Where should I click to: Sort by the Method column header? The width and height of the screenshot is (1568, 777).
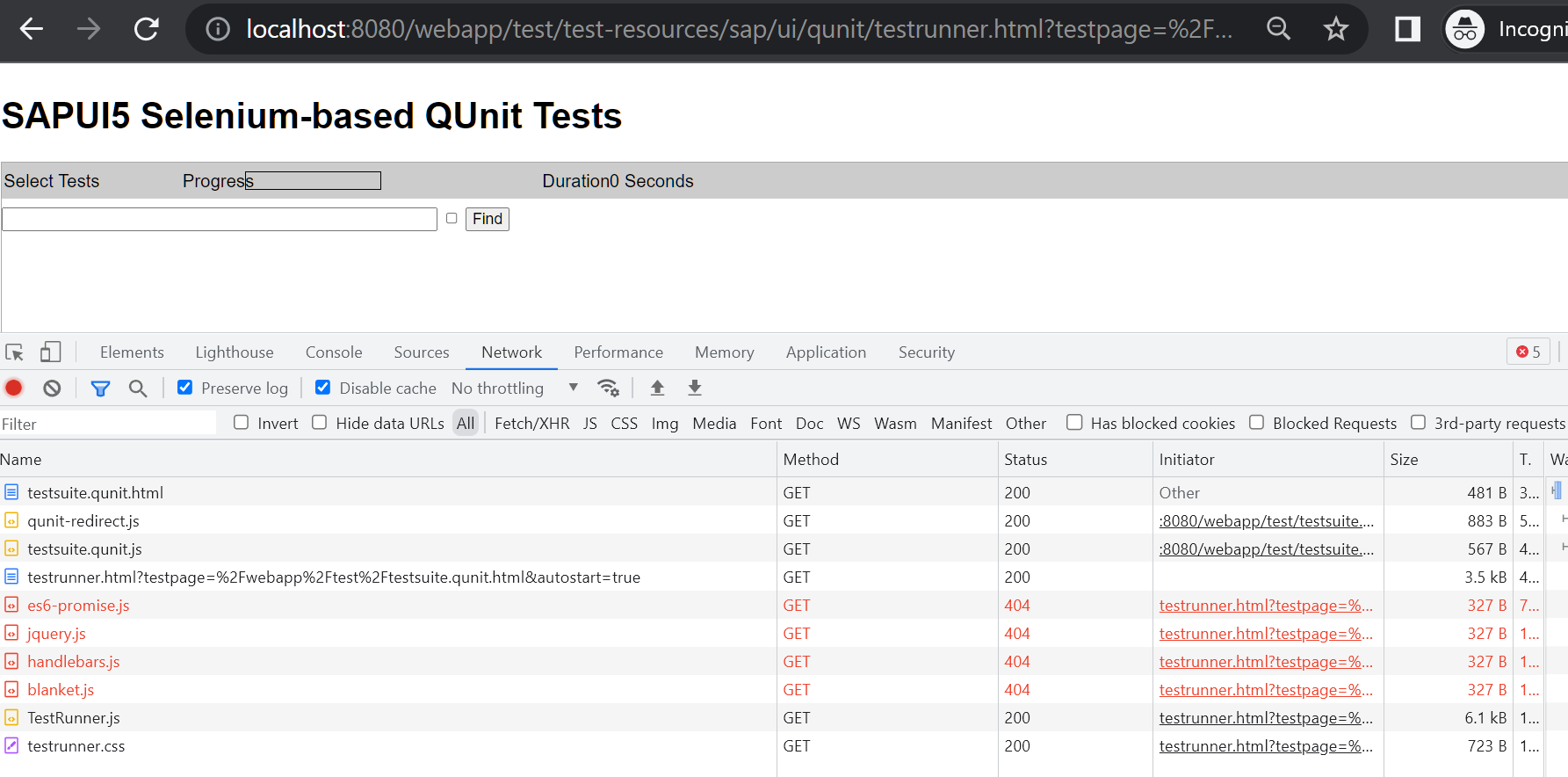point(887,460)
